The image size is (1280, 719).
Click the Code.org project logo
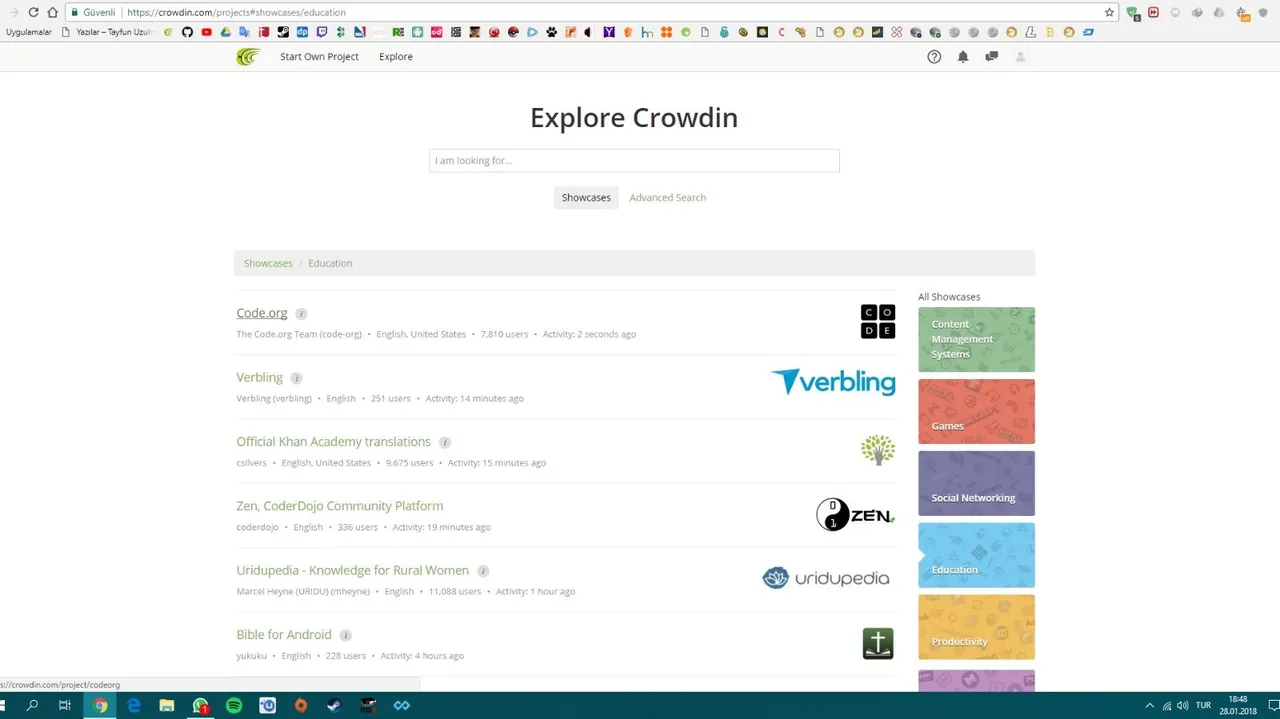coord(878,322)
